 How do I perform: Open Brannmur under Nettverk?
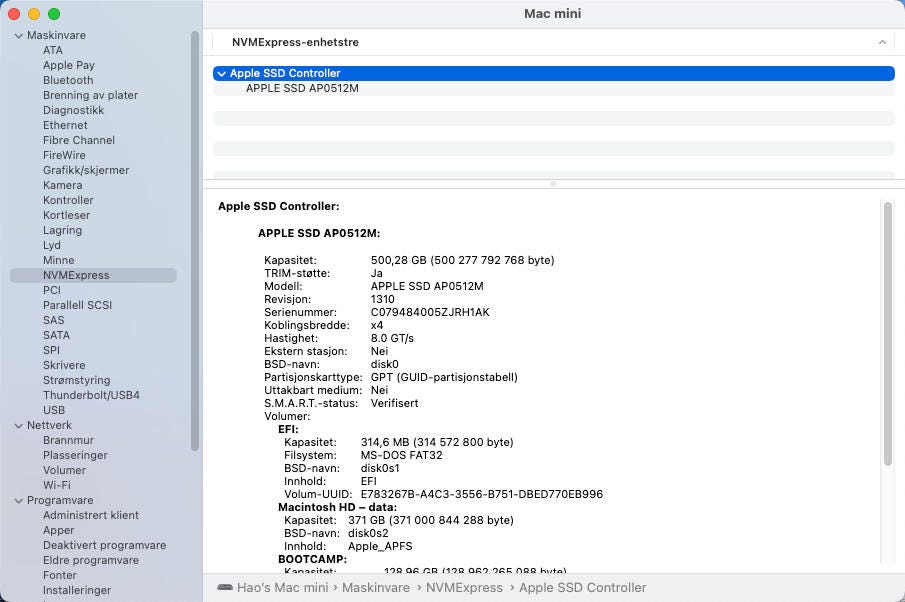68,440
